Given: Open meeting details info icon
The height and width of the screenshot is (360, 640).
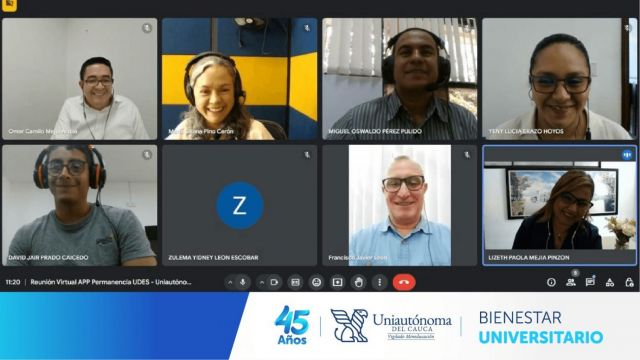Looking at the screenshot, I should tap(551, 282).
